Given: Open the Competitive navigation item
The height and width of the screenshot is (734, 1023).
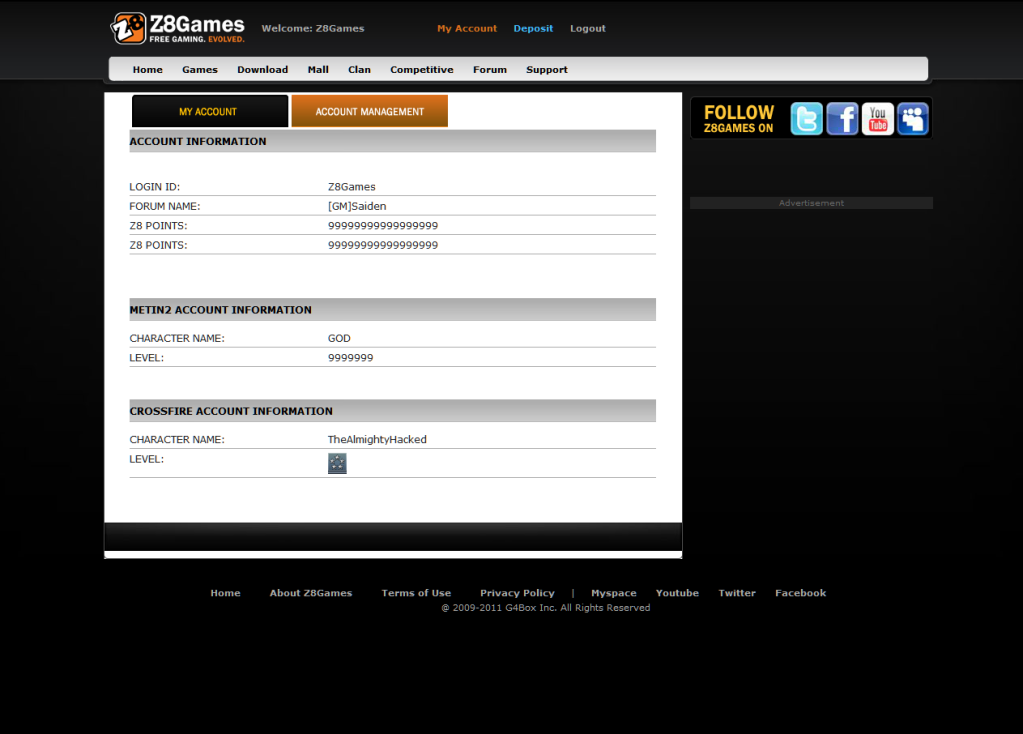Looking at the screenshot, I should (421, 70).
